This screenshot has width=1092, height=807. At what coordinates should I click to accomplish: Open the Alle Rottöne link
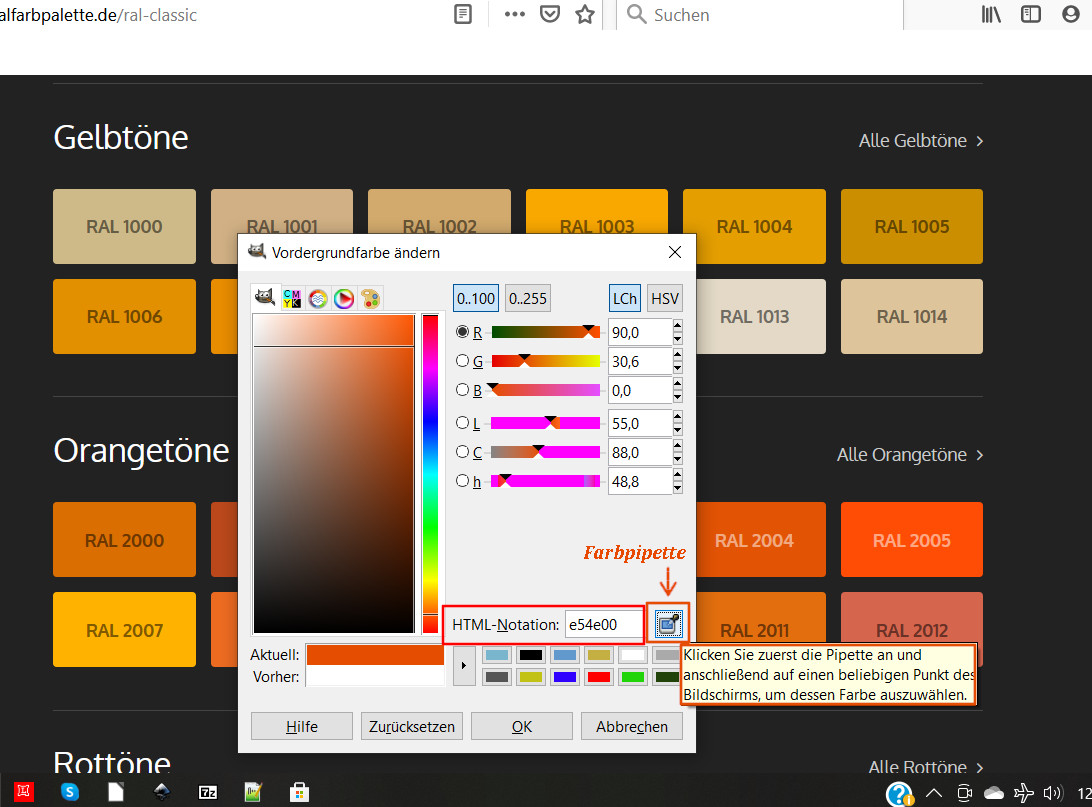pyautogui.click(x=926, y=767)
